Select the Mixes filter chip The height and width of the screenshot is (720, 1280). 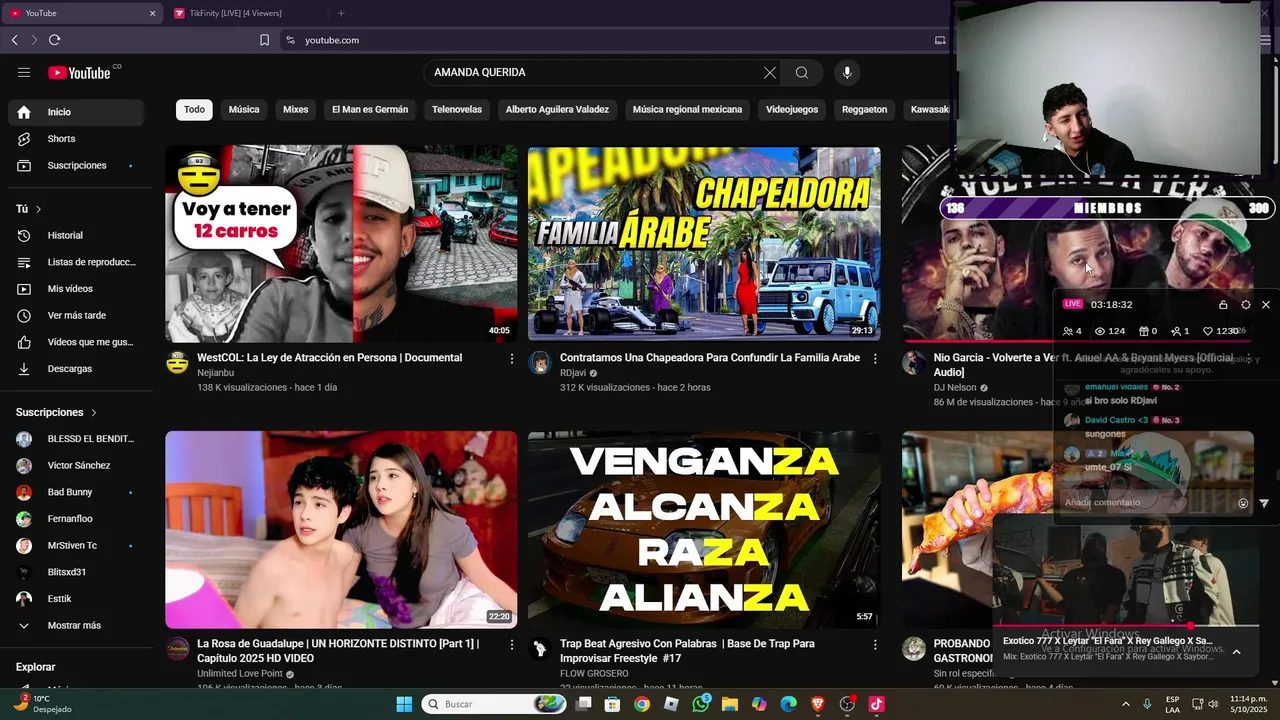point(296,109)
